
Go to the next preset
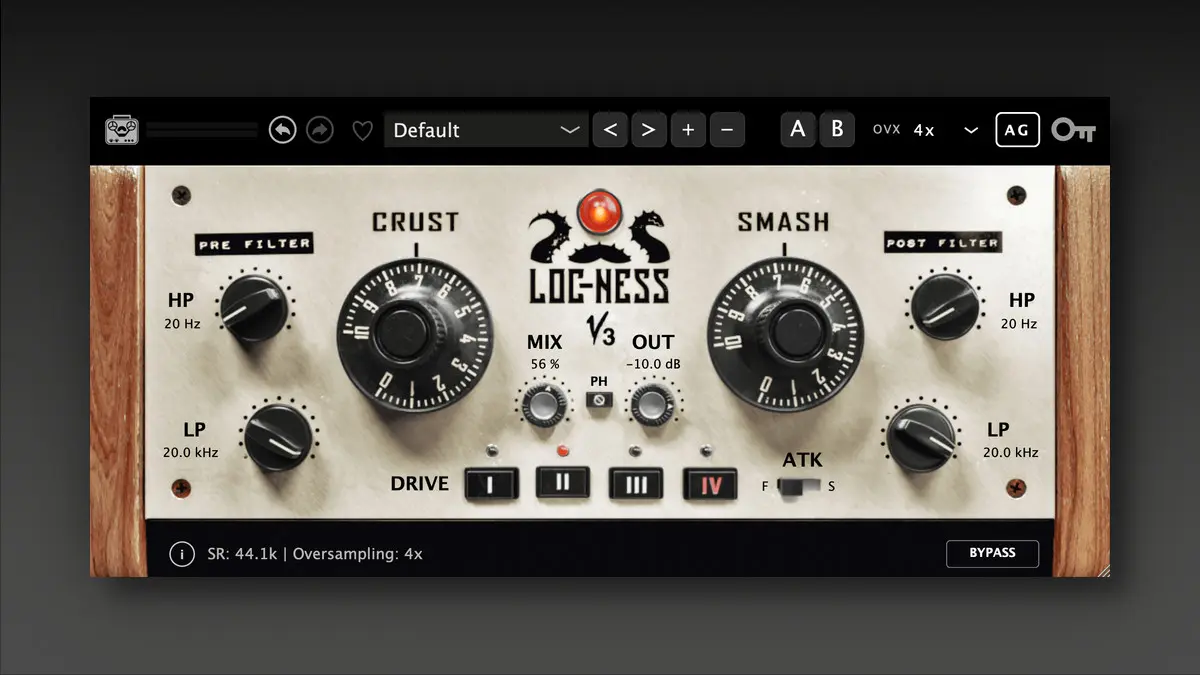649,130
